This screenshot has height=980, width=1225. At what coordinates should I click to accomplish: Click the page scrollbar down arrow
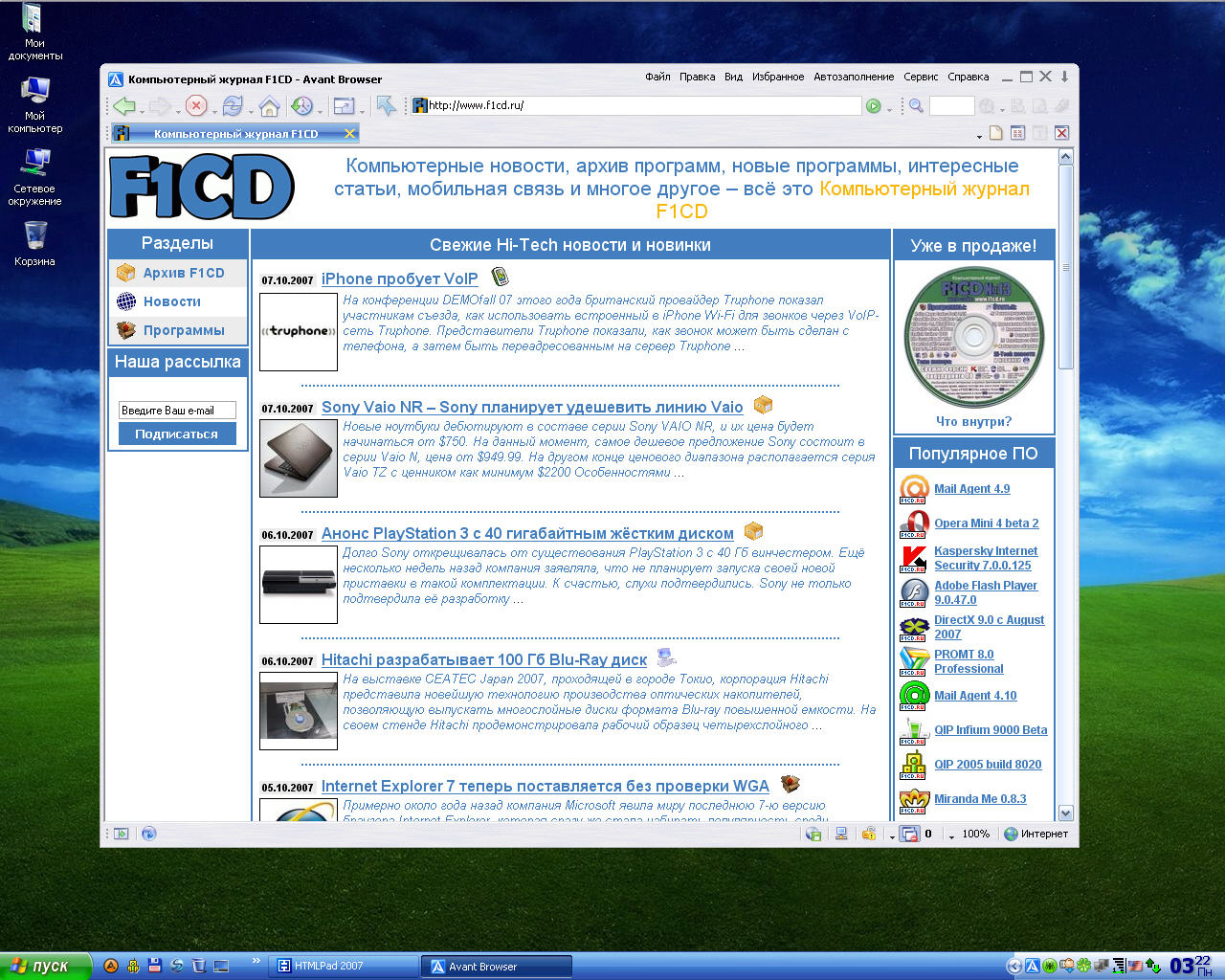(x=1066, y=813)
